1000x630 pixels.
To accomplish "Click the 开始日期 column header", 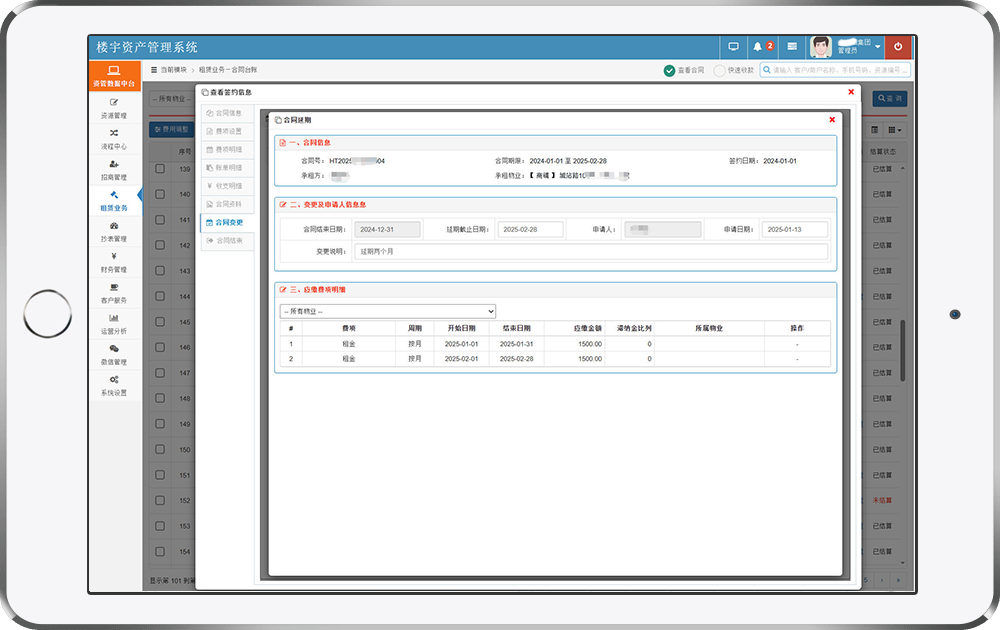I will [461, 328].
